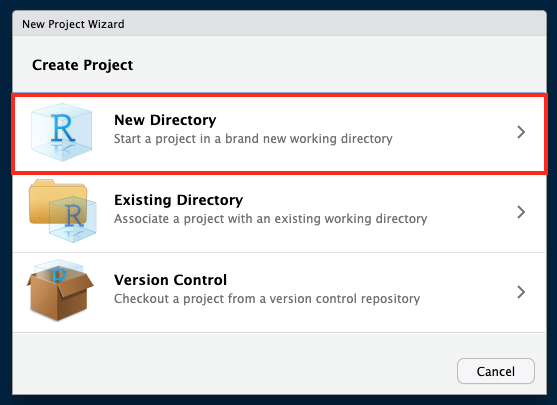Open the Version Control chevron arrow
Screen dimensions: 557x405
coord(521,292)
